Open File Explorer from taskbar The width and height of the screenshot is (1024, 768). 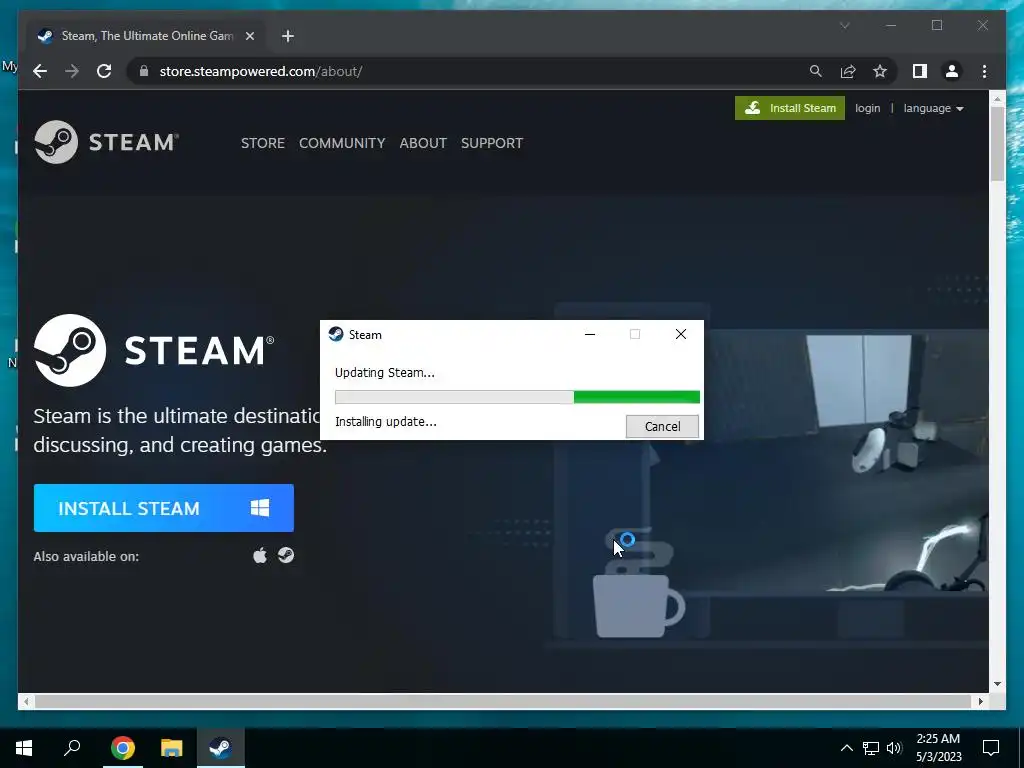tap(172, 748)
